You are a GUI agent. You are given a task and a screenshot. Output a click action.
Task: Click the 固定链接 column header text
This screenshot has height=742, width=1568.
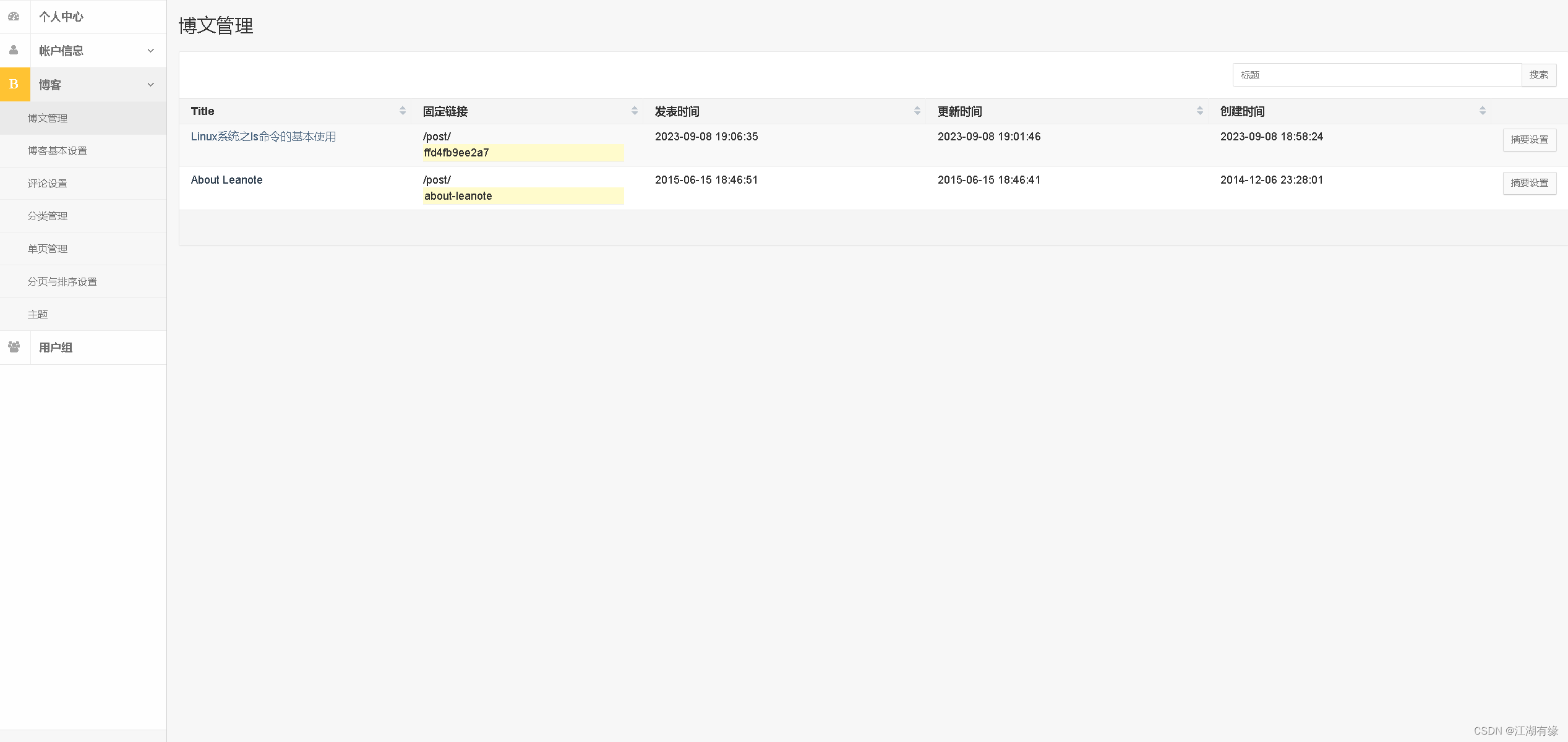point(445,111)
